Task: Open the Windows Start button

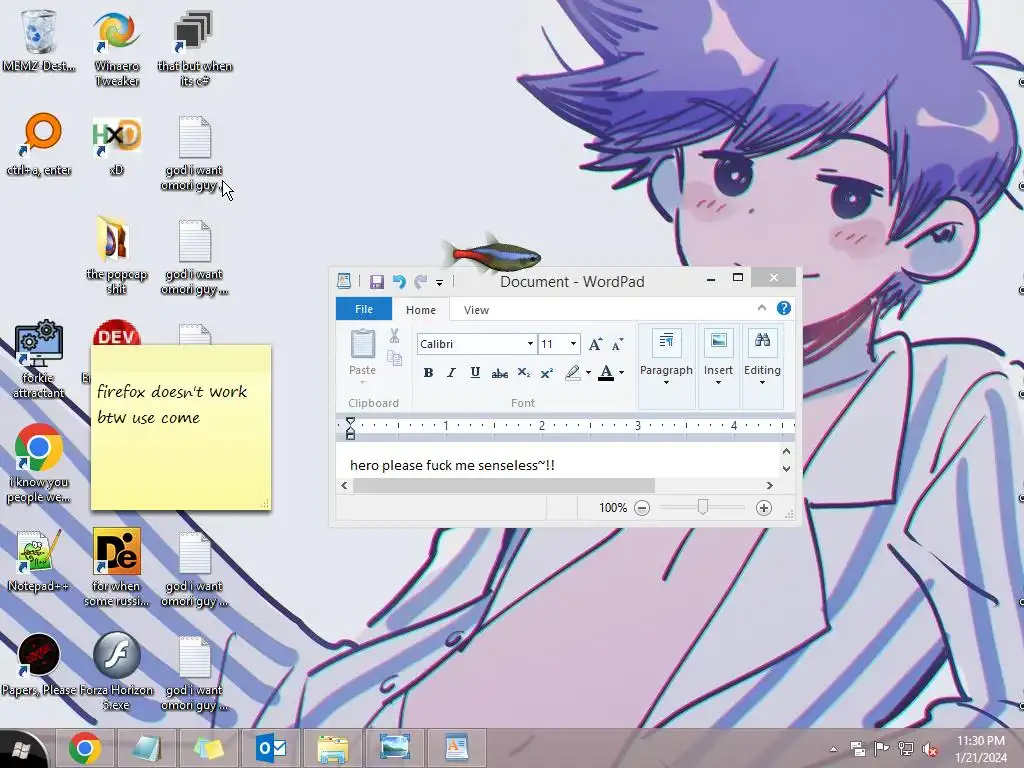Action: [x=22, y=748]
